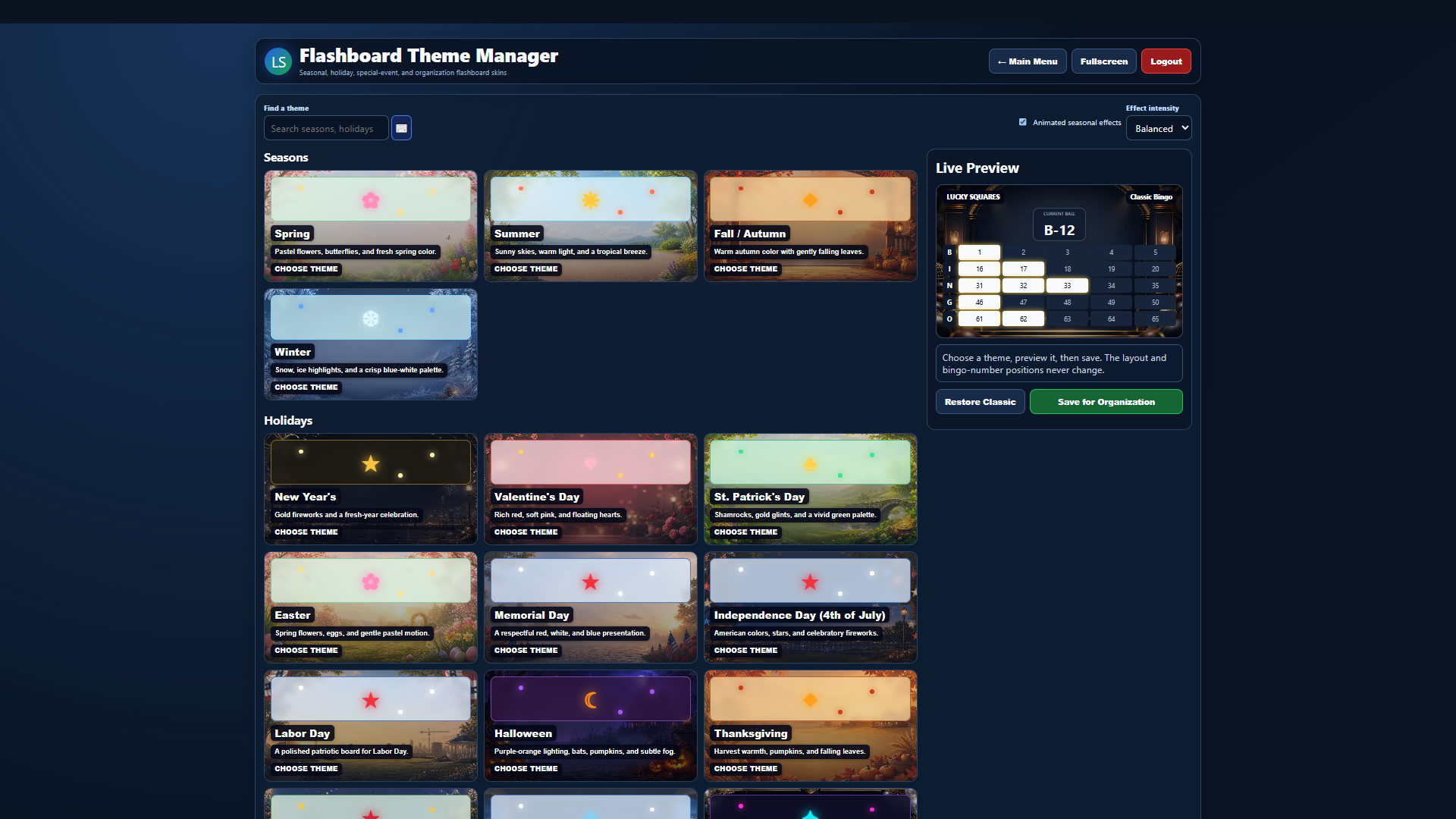Choose theme on the Memorial Day card
This screenshot has width=1456, height=819.
[526, 651]
